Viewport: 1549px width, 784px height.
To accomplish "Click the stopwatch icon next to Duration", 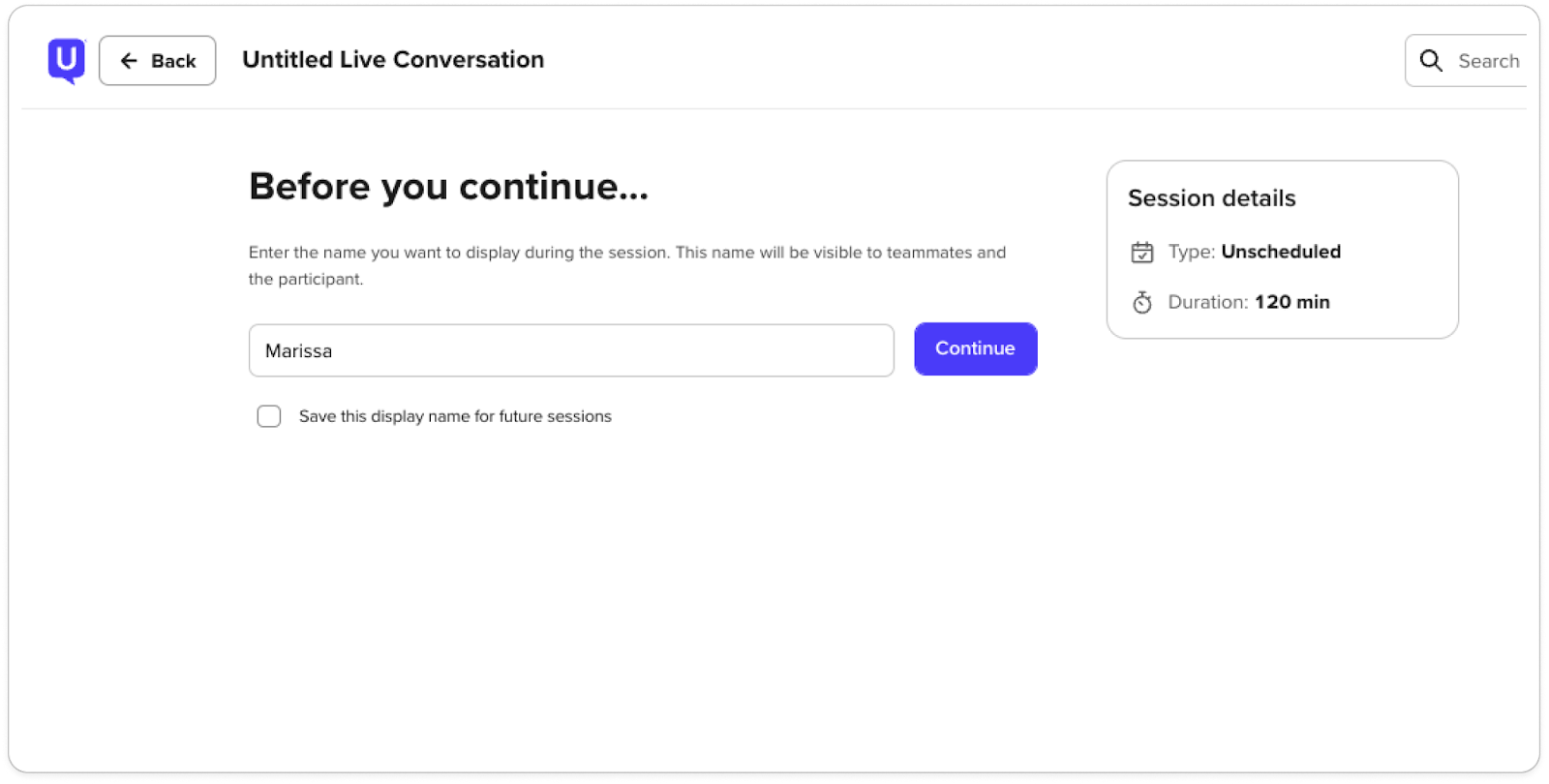I will tap(1142, 303).
